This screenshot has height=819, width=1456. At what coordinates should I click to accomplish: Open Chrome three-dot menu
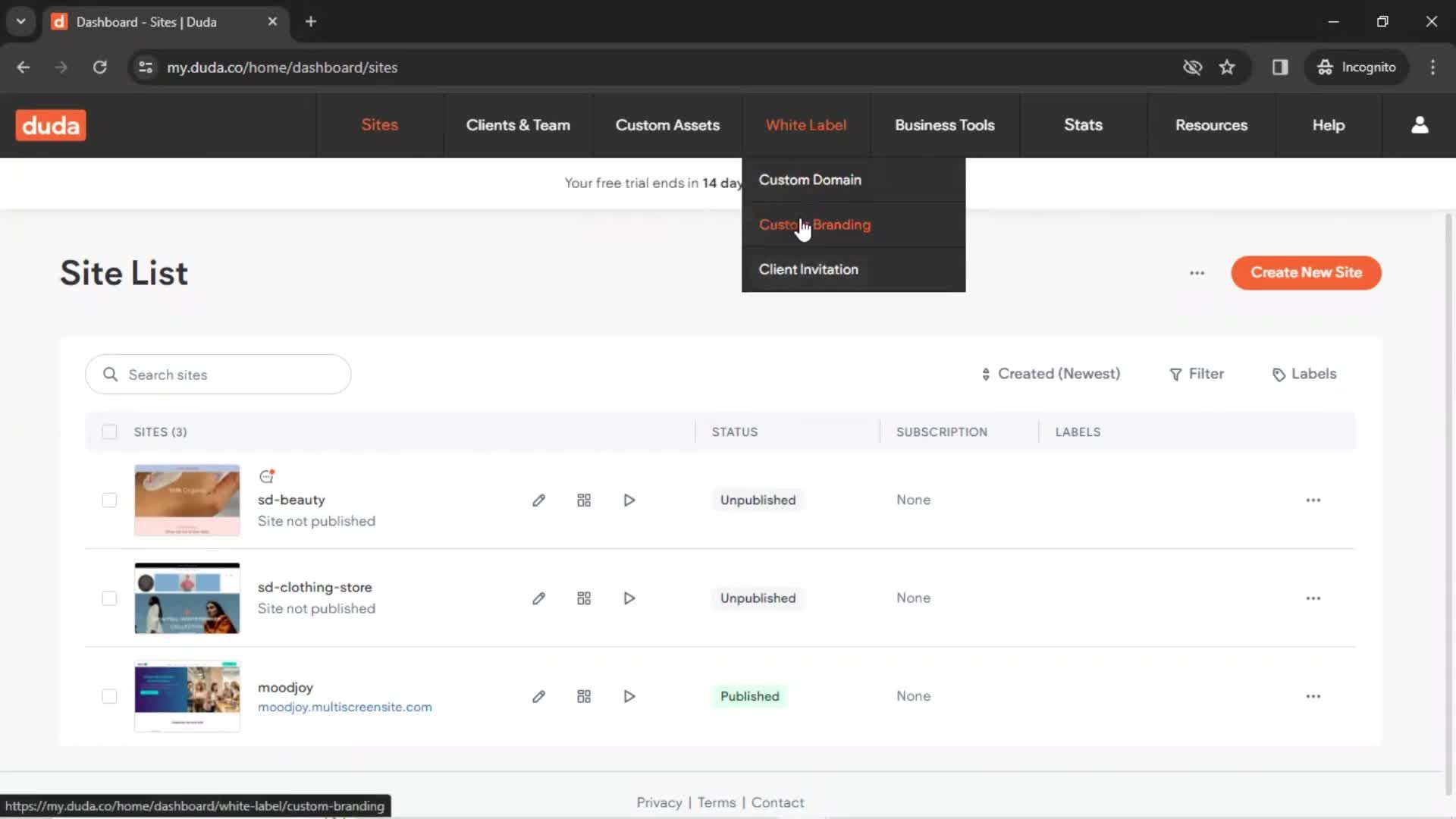(1432, 67)
